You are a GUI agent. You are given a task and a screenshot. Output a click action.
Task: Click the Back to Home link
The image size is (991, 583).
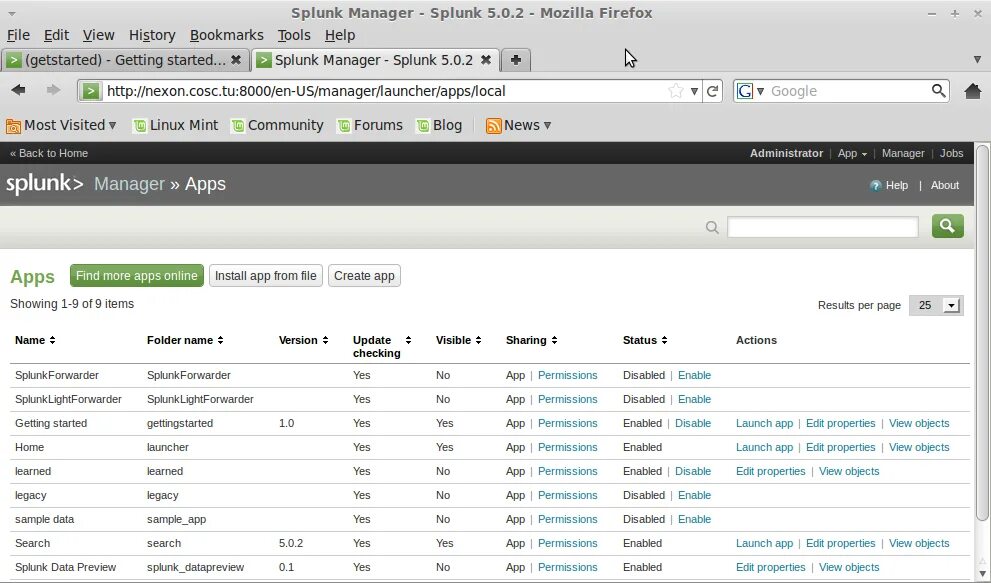pyautogui.click(x=49, y=153)
